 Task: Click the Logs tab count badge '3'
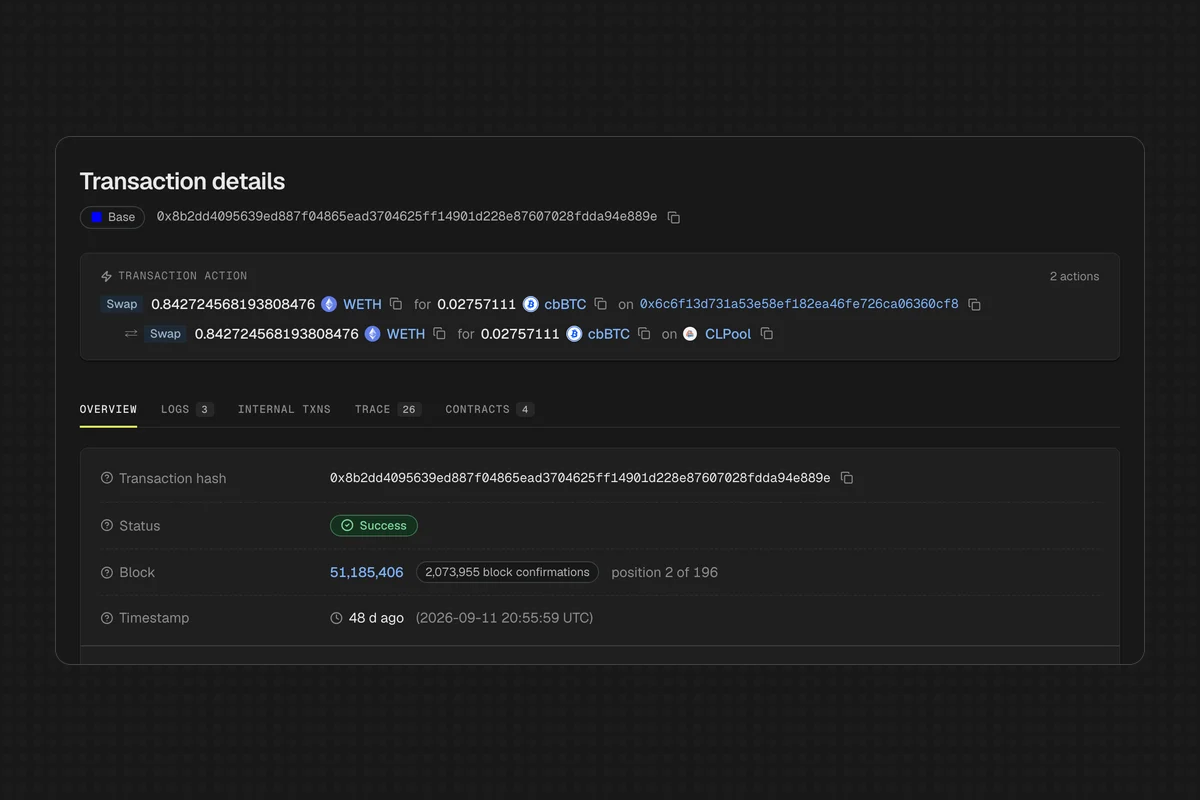coord(205,409)
